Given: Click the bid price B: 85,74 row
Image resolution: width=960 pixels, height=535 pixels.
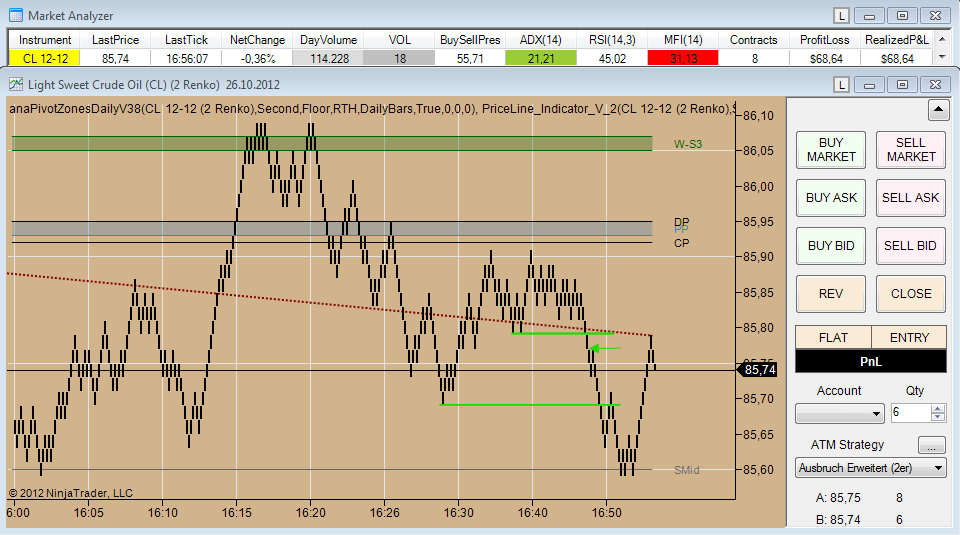Looking at the screenshot, I should pos(859,520).
